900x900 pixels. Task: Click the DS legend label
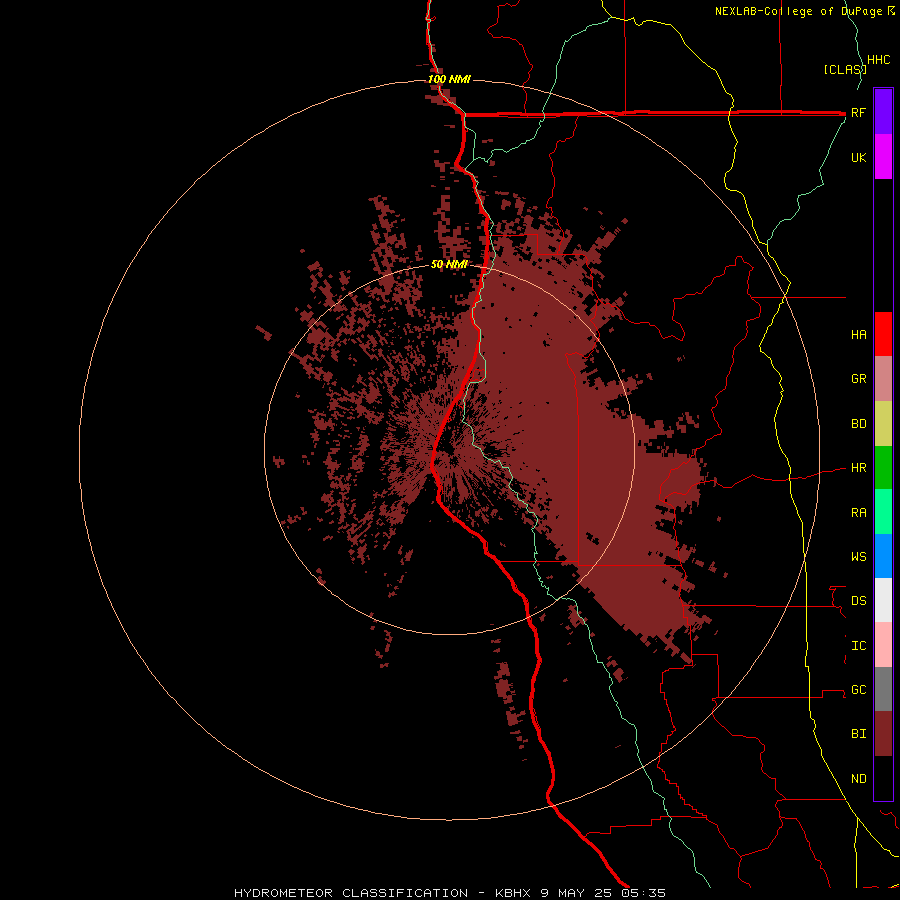[859, 601]
